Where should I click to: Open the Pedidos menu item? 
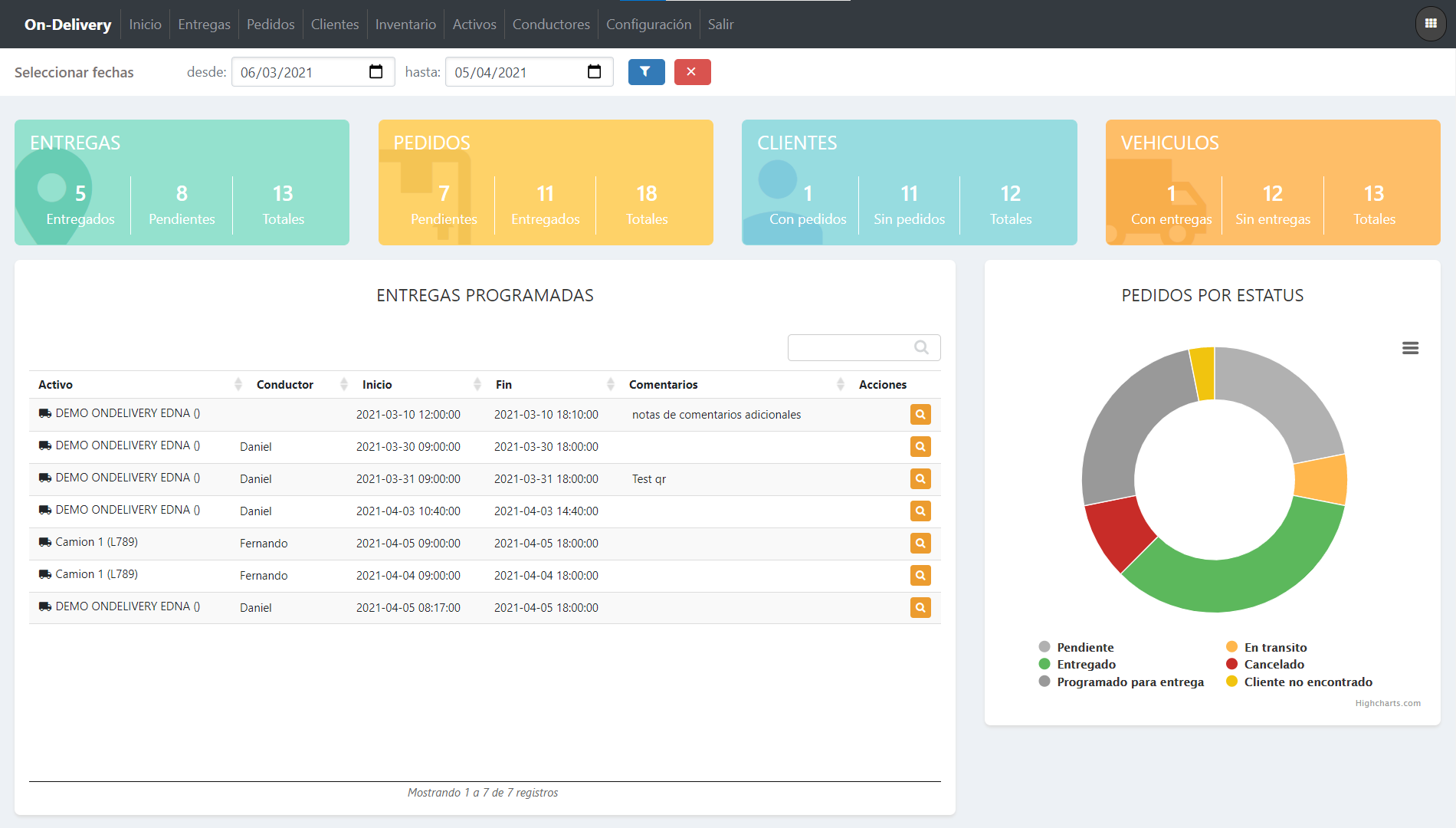pos(271,25)
